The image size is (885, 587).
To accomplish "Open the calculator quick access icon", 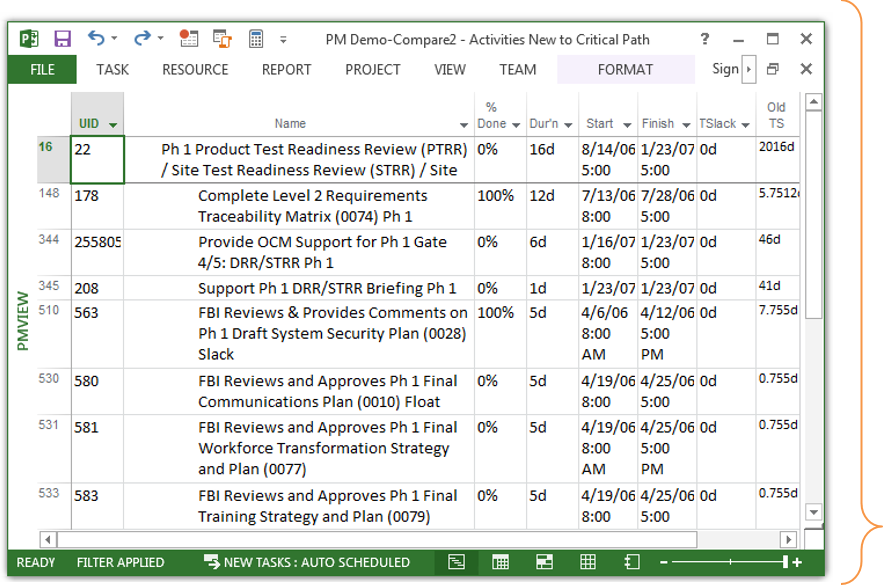I will tap(256, 38).
